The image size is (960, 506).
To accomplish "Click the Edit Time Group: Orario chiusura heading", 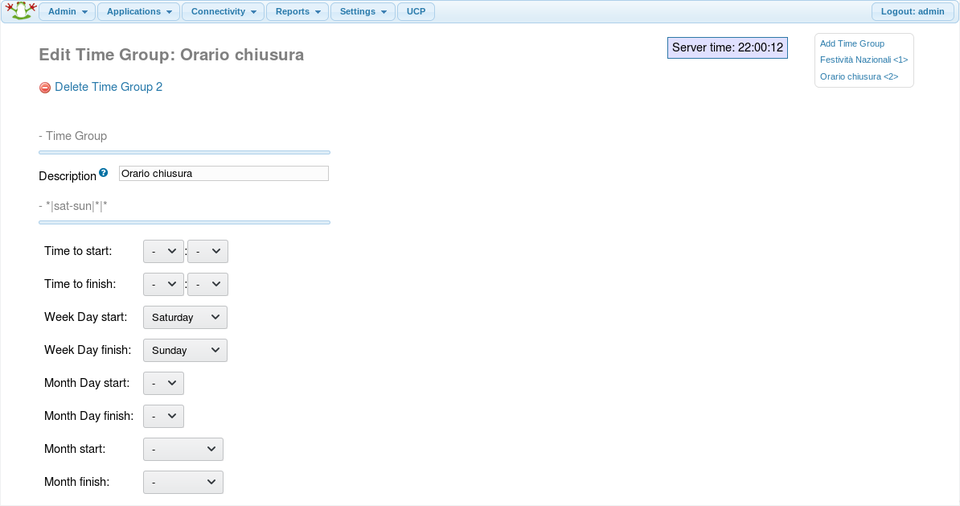I will coord(171,55).
